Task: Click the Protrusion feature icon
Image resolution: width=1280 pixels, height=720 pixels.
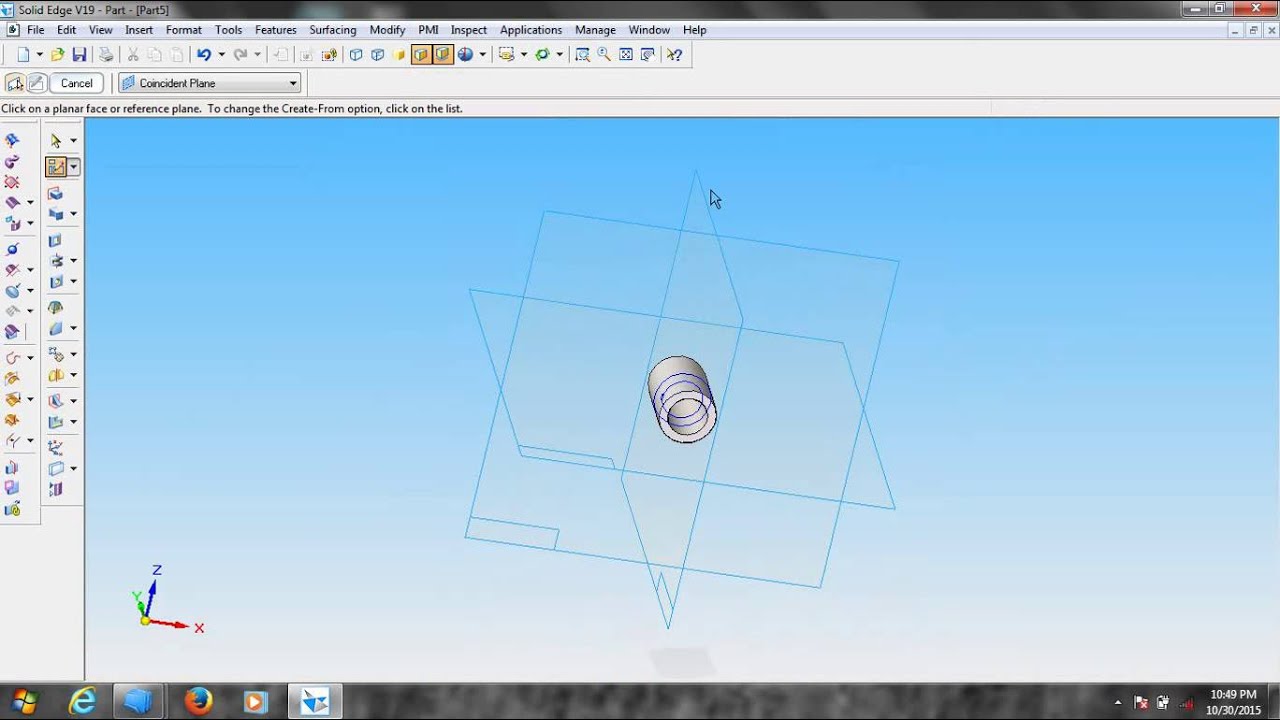Action: [x=56, y=194]
